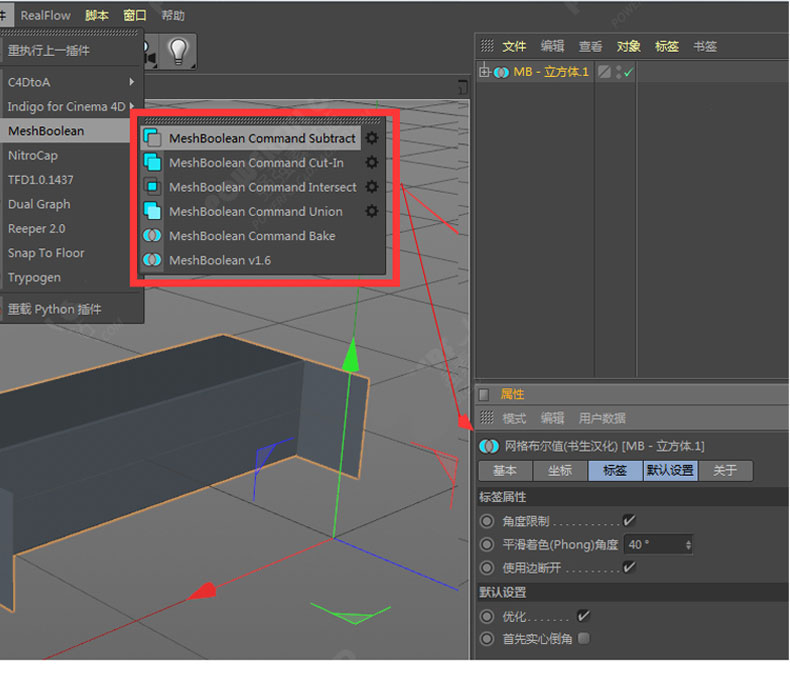Click MeshBoolean Command Union icon
This screenshot has width=790, height=673.
[152, 211]
